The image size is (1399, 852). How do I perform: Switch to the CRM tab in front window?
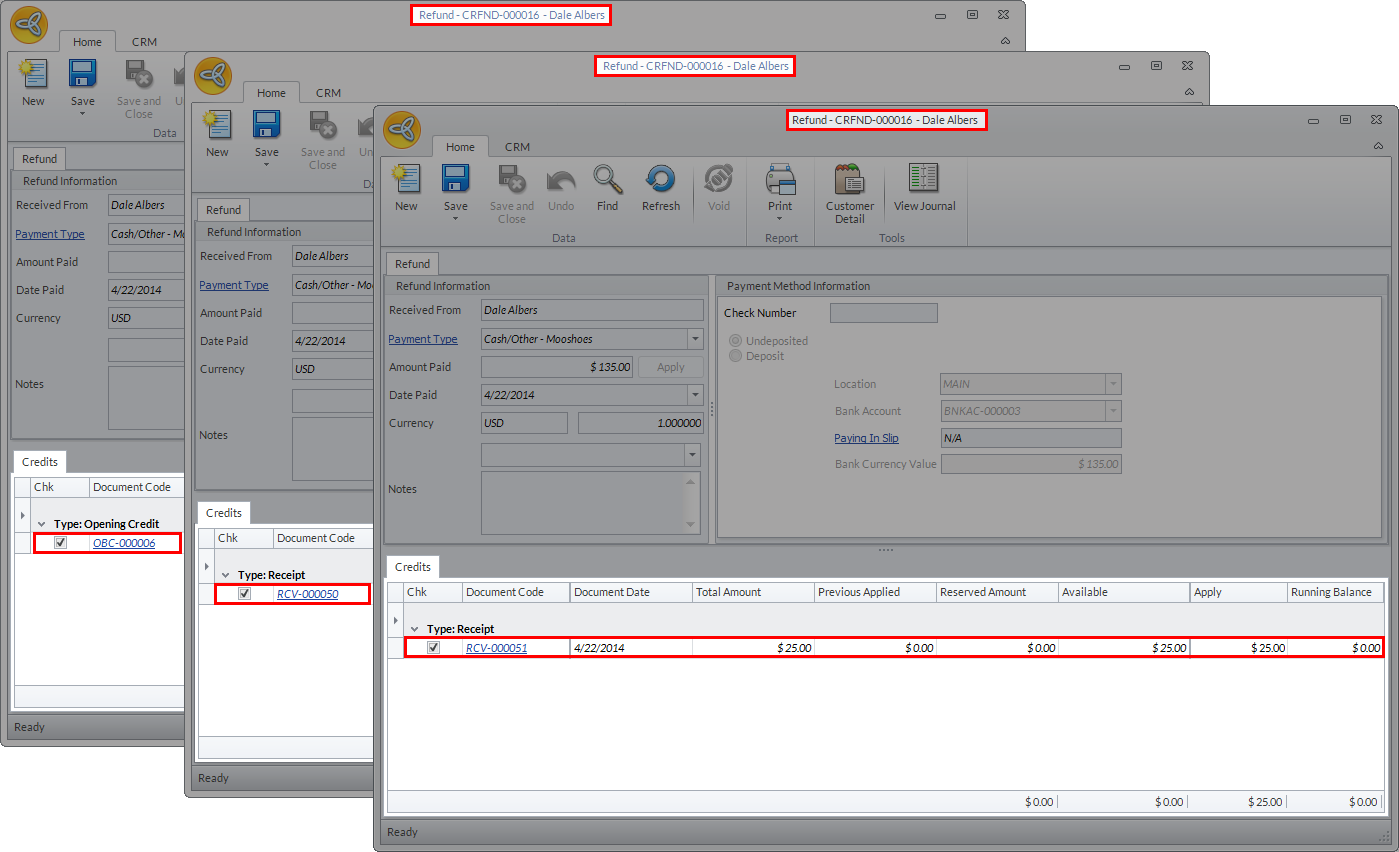tap(517, 147)
